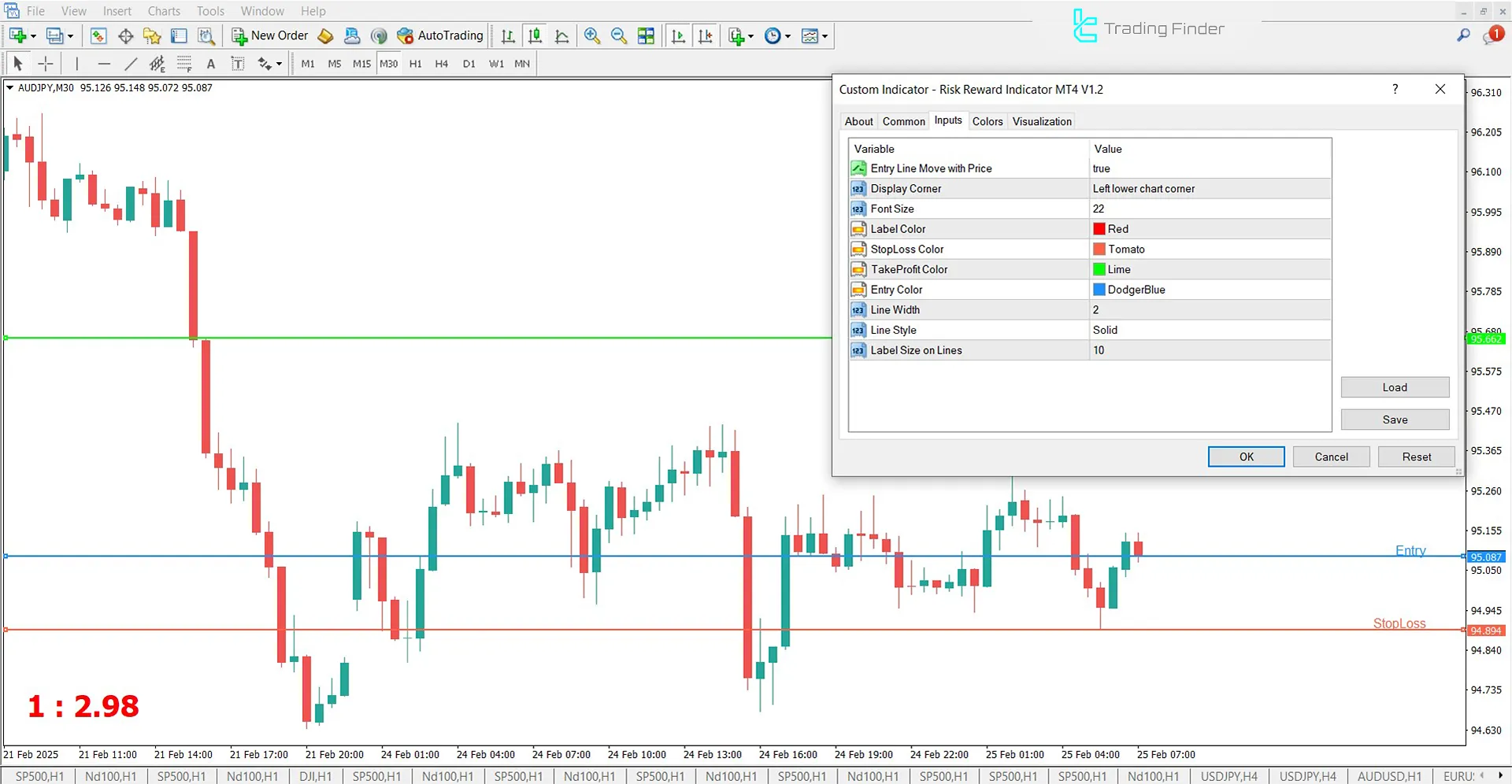This screenshot has width=1512, height=784.
Task: Switch to the Colors tab
Action: 987,121
